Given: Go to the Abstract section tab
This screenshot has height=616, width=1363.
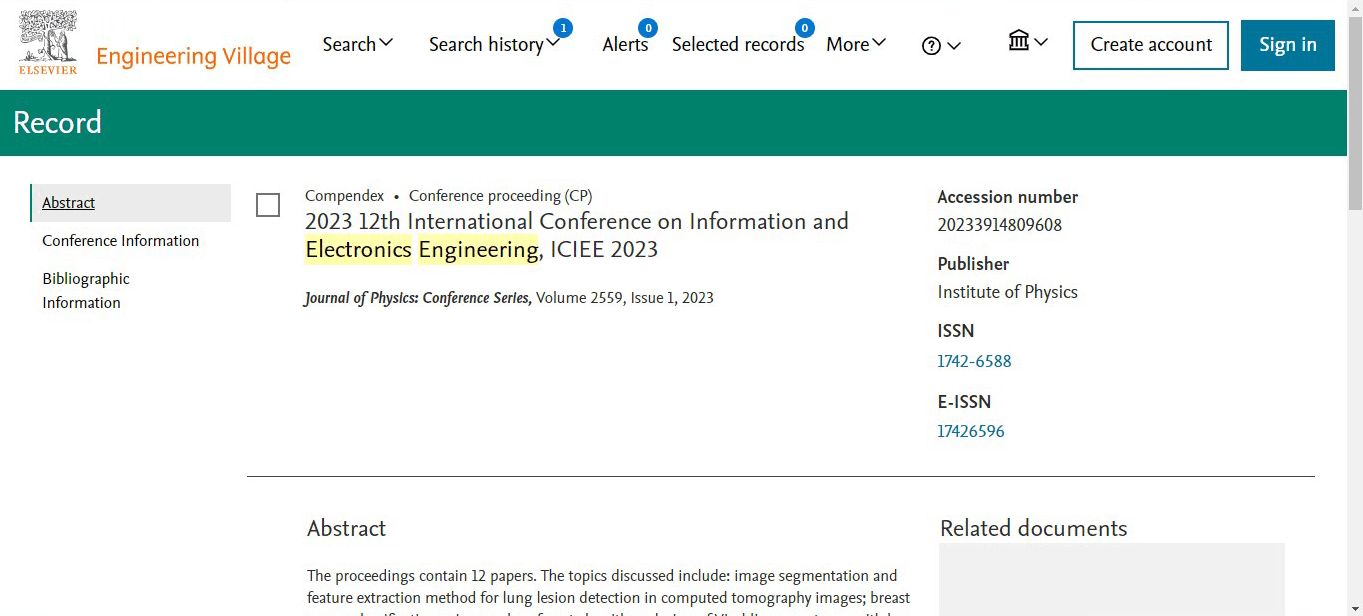Looking at the screenshot, I should pos(131,203).
